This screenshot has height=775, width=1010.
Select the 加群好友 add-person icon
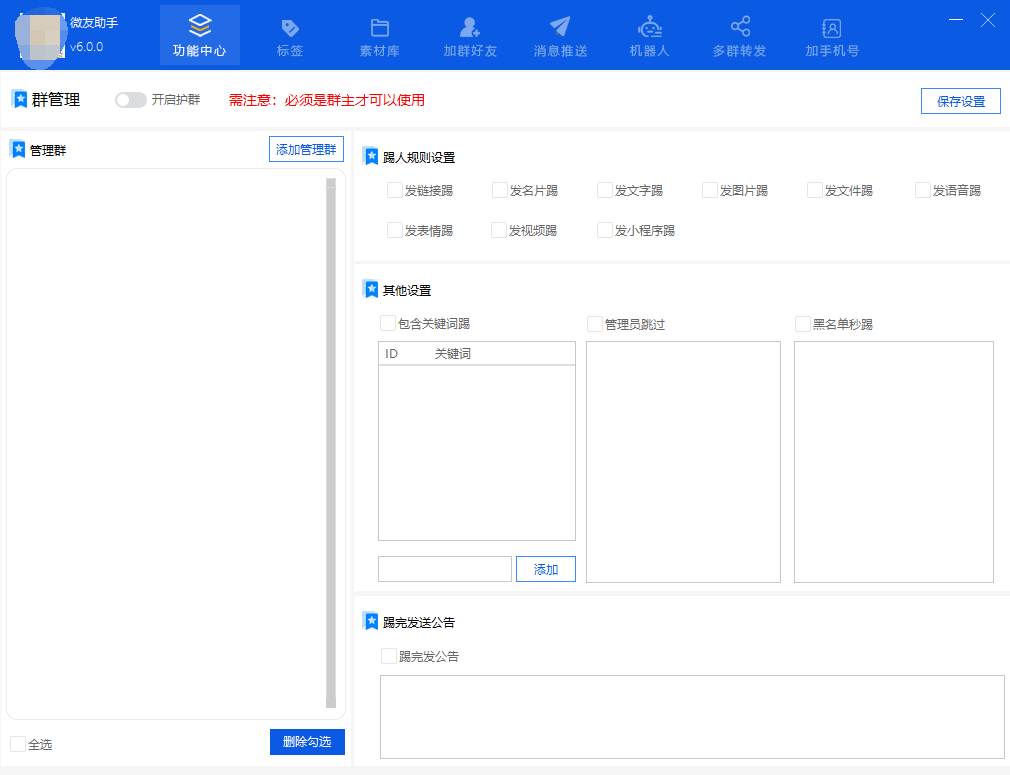(x=470, y=27)
